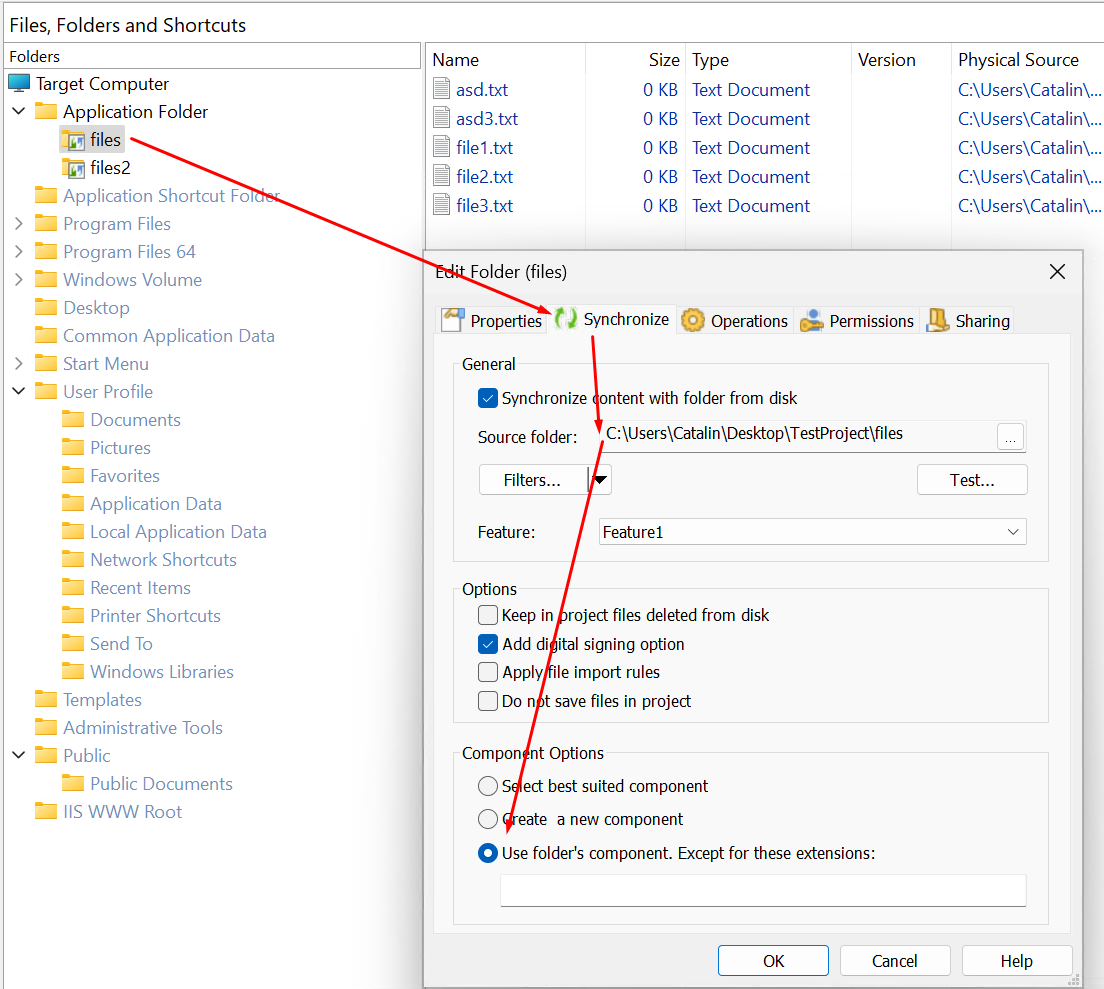Enable Keep in project files deleted from disk

[488, 615]
